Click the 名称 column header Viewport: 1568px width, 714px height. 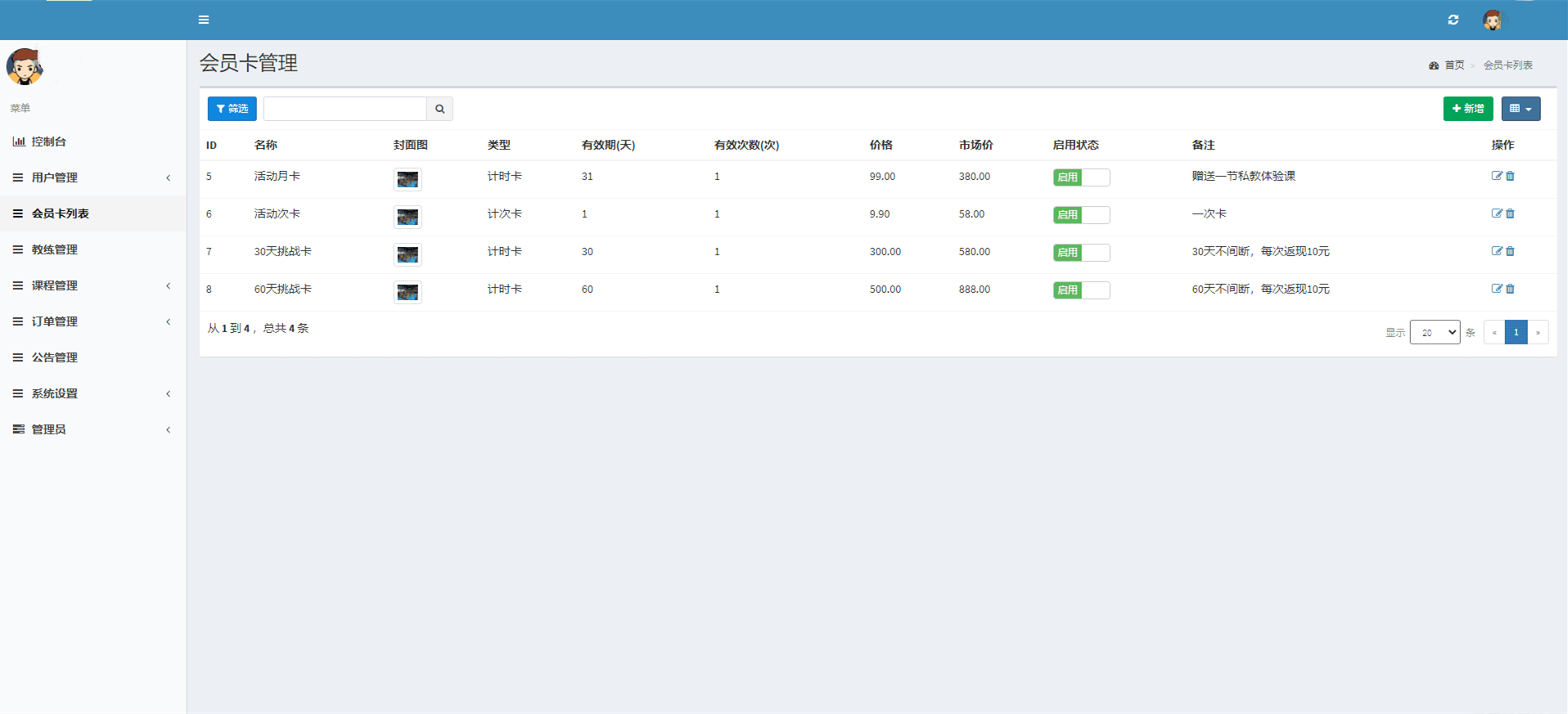[265, 145]
